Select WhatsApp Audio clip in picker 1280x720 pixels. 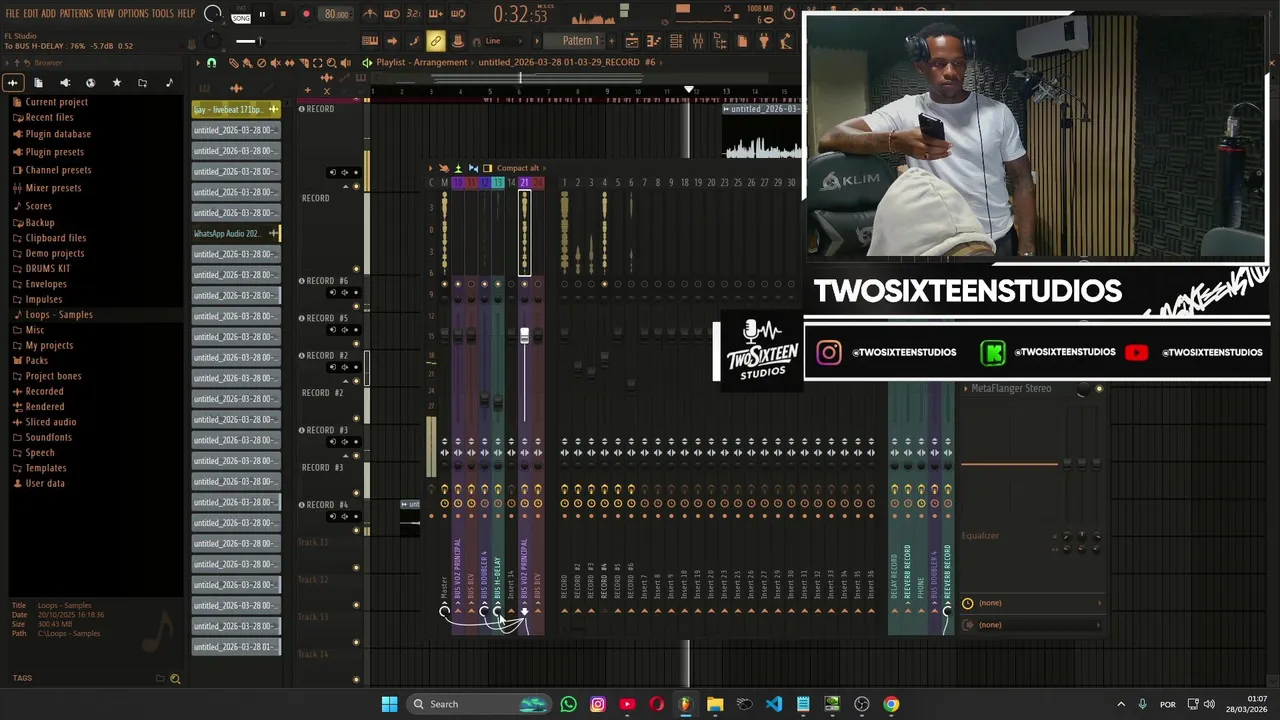coord(236,233)
